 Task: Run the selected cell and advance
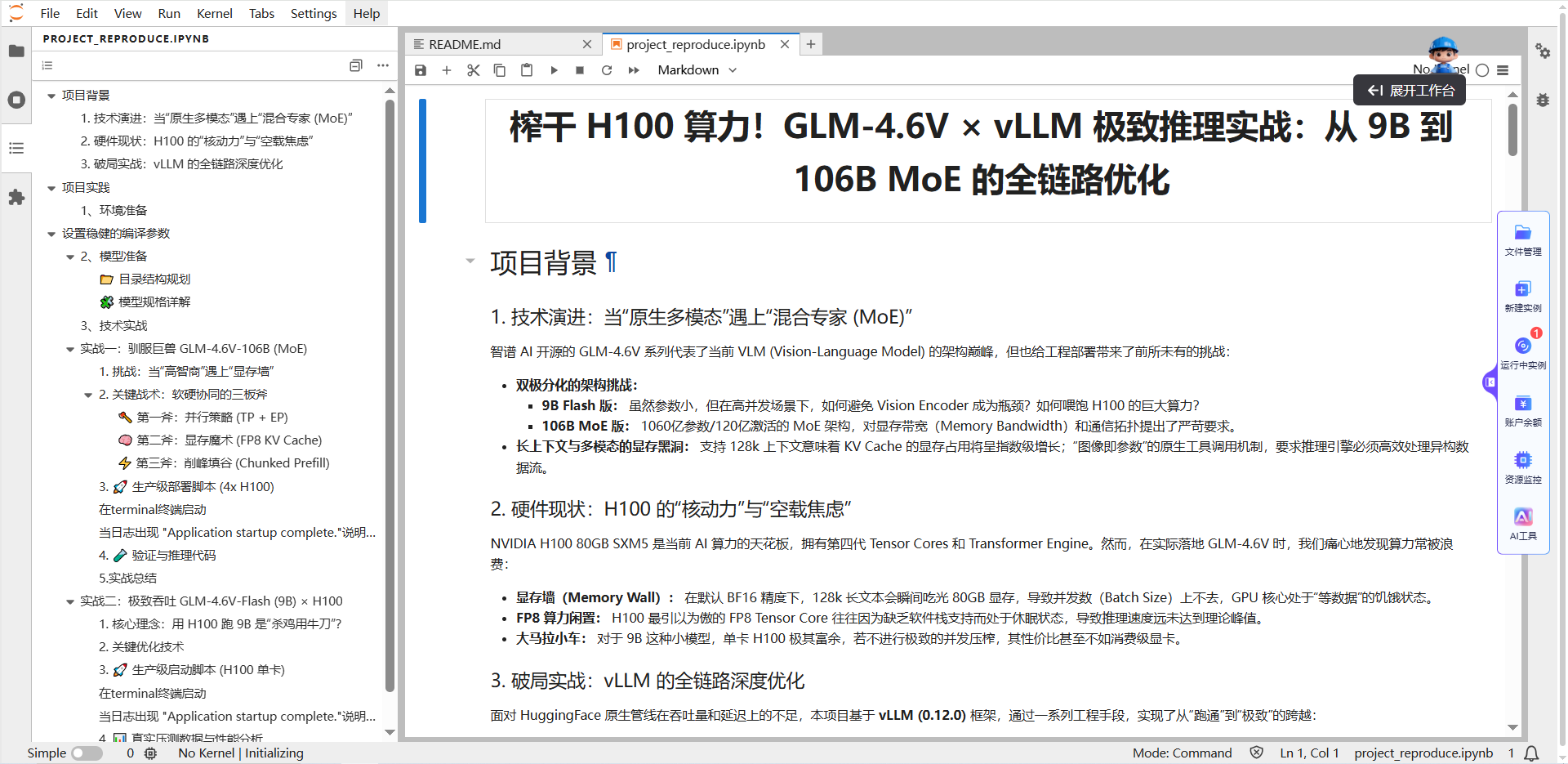click(554, 70)
